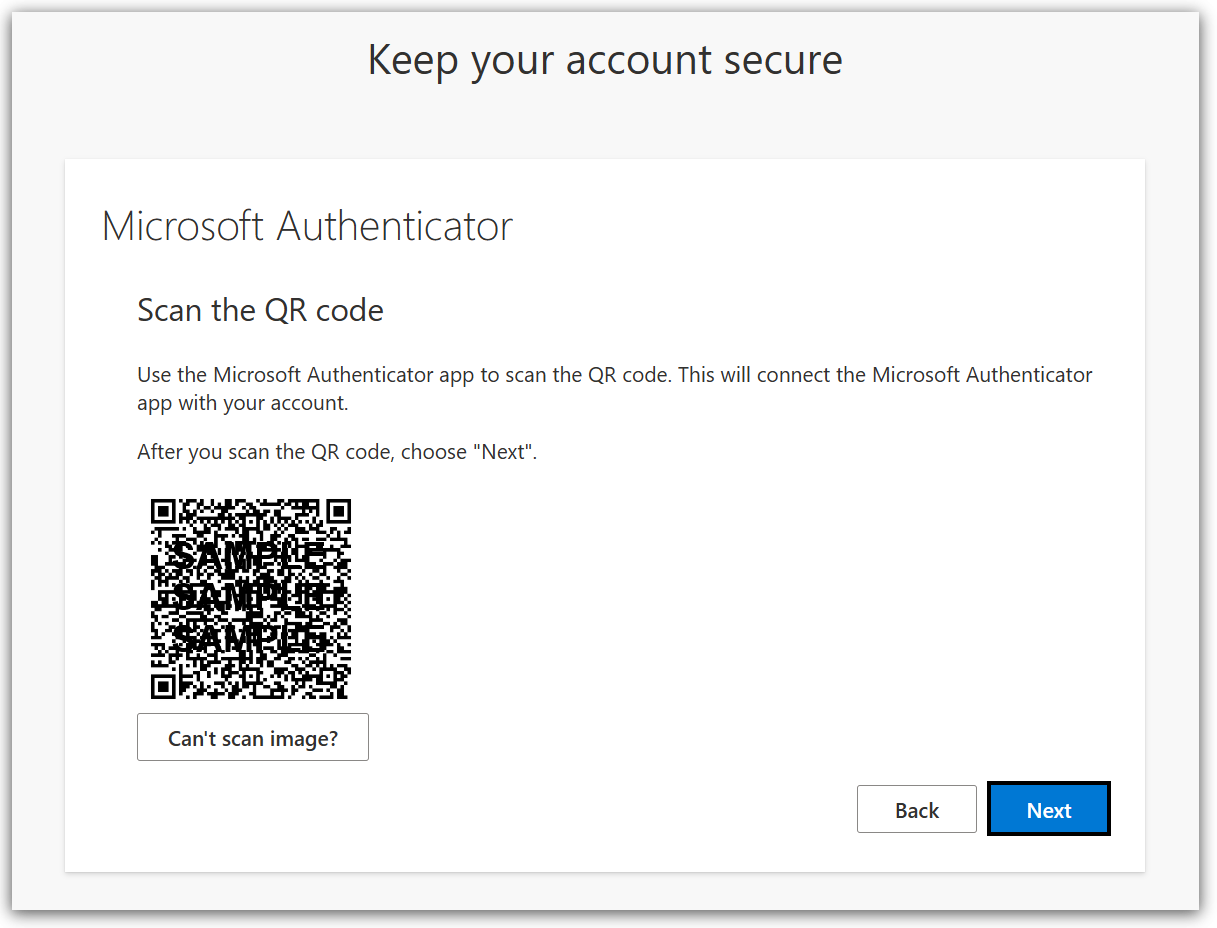Click the Next button

(1048, 809)
